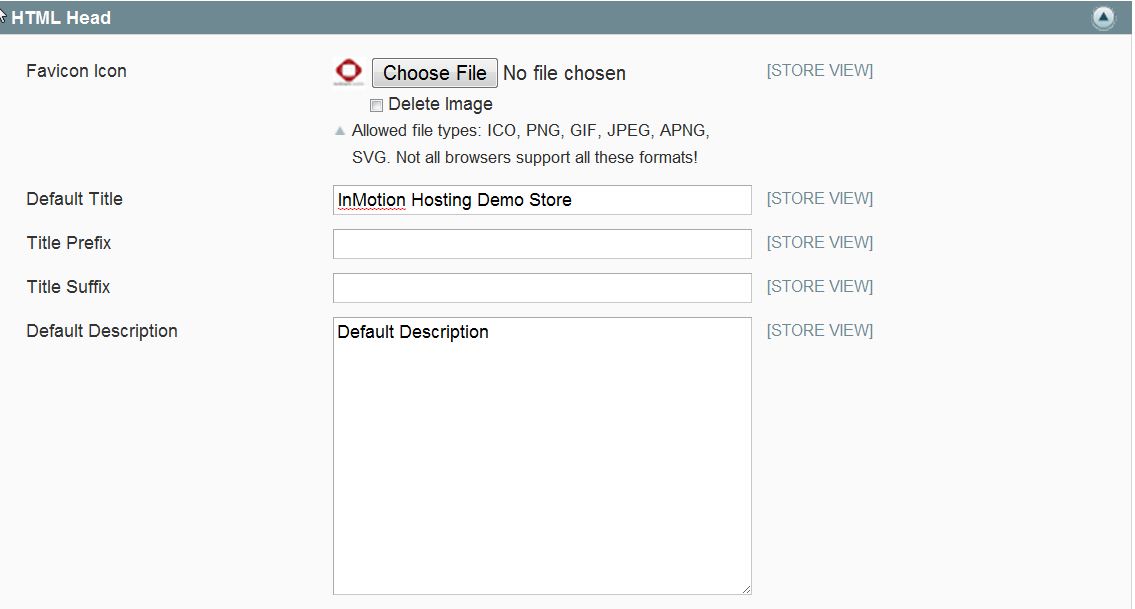Viewport: 1135px width, 609px height.
Task: Click inside the Default Description textarea
Action: click(x=541, y=456)
